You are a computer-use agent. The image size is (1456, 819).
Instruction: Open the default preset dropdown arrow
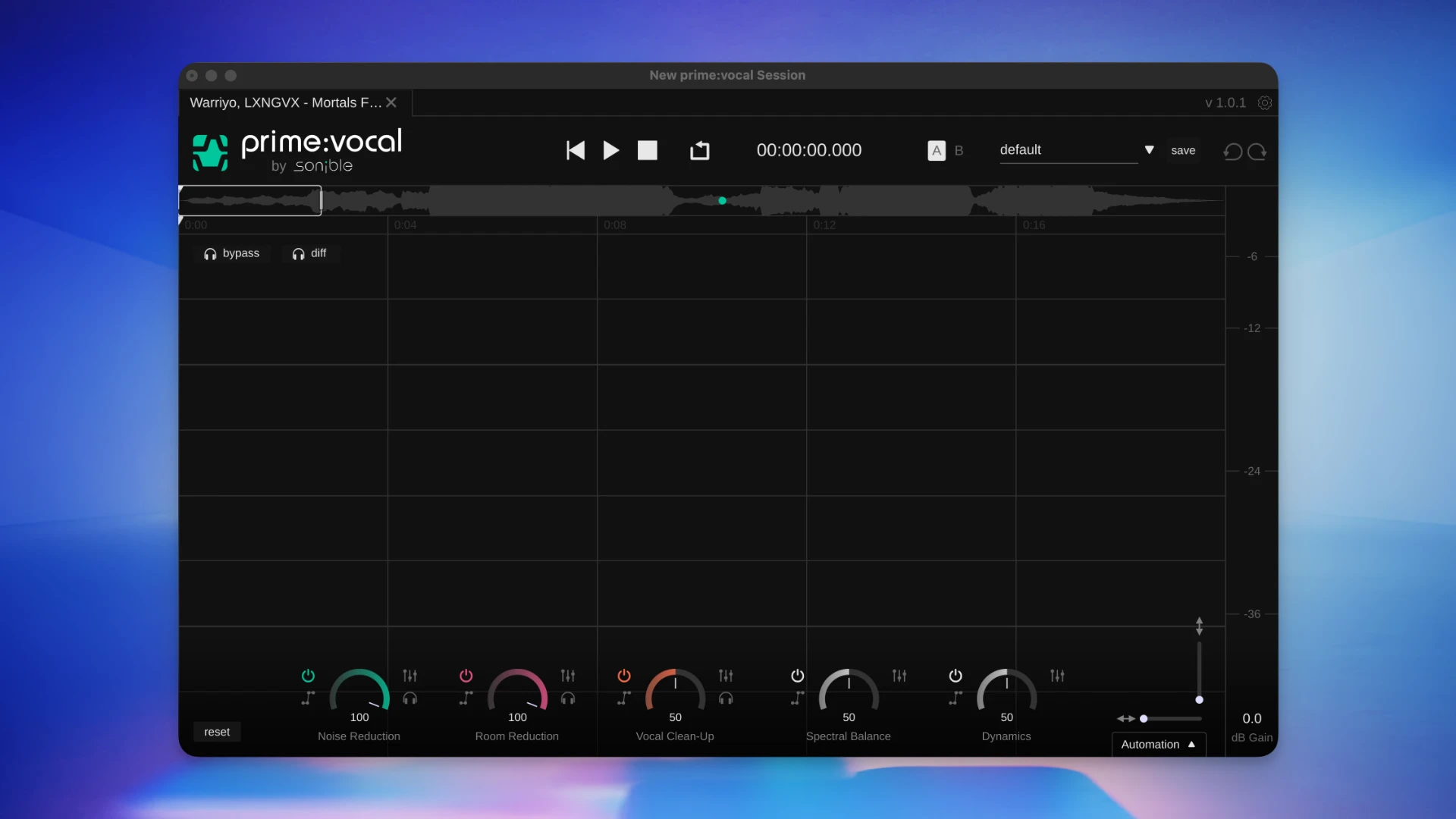coord(1149,150)
